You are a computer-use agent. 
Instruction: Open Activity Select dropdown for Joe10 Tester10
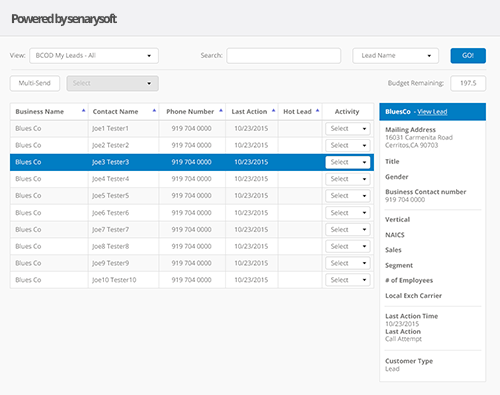pyautogui.click(x=348, y=280)
